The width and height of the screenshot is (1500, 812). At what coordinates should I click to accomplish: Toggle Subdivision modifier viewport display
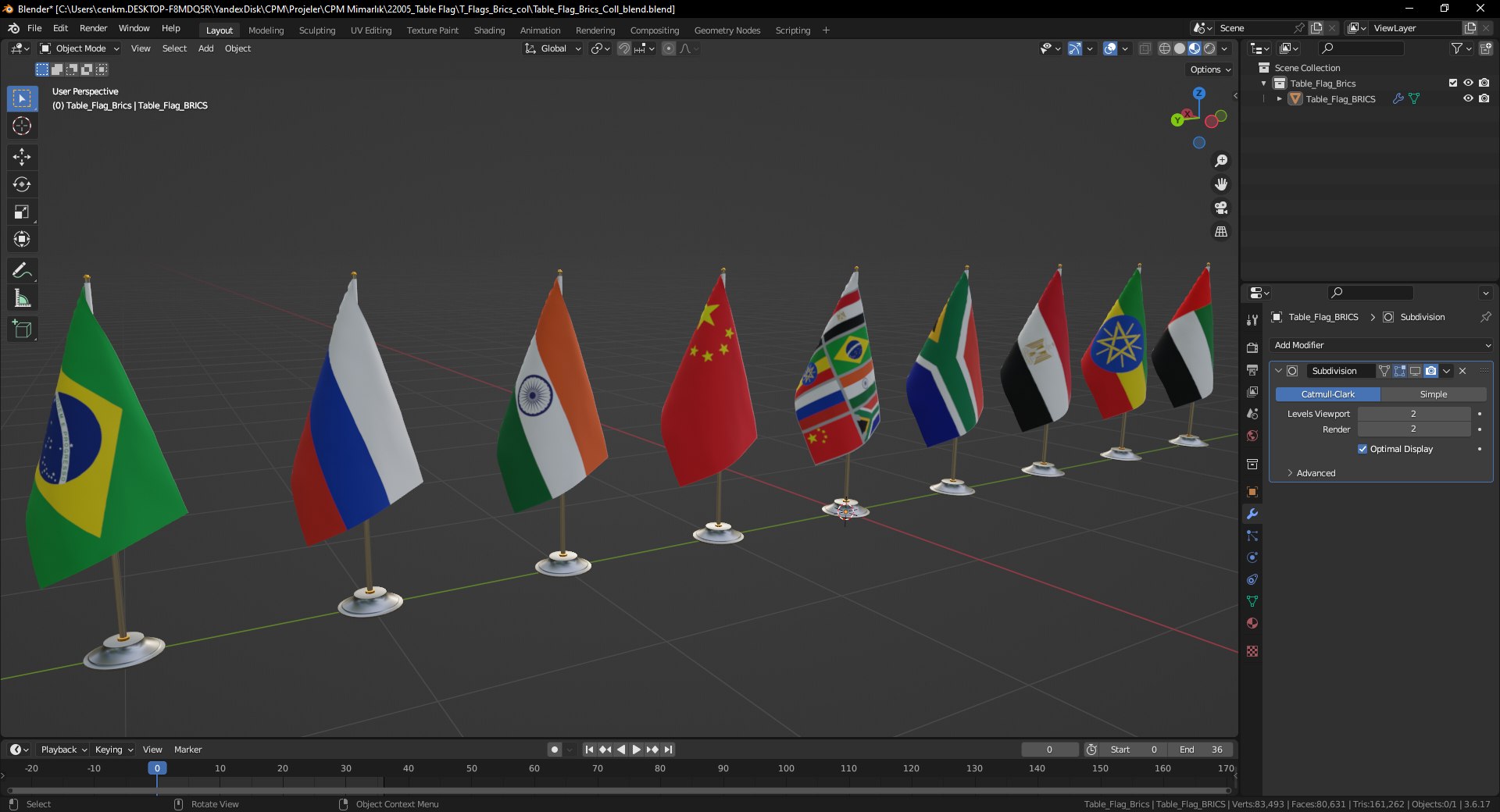click(1416, 371)
